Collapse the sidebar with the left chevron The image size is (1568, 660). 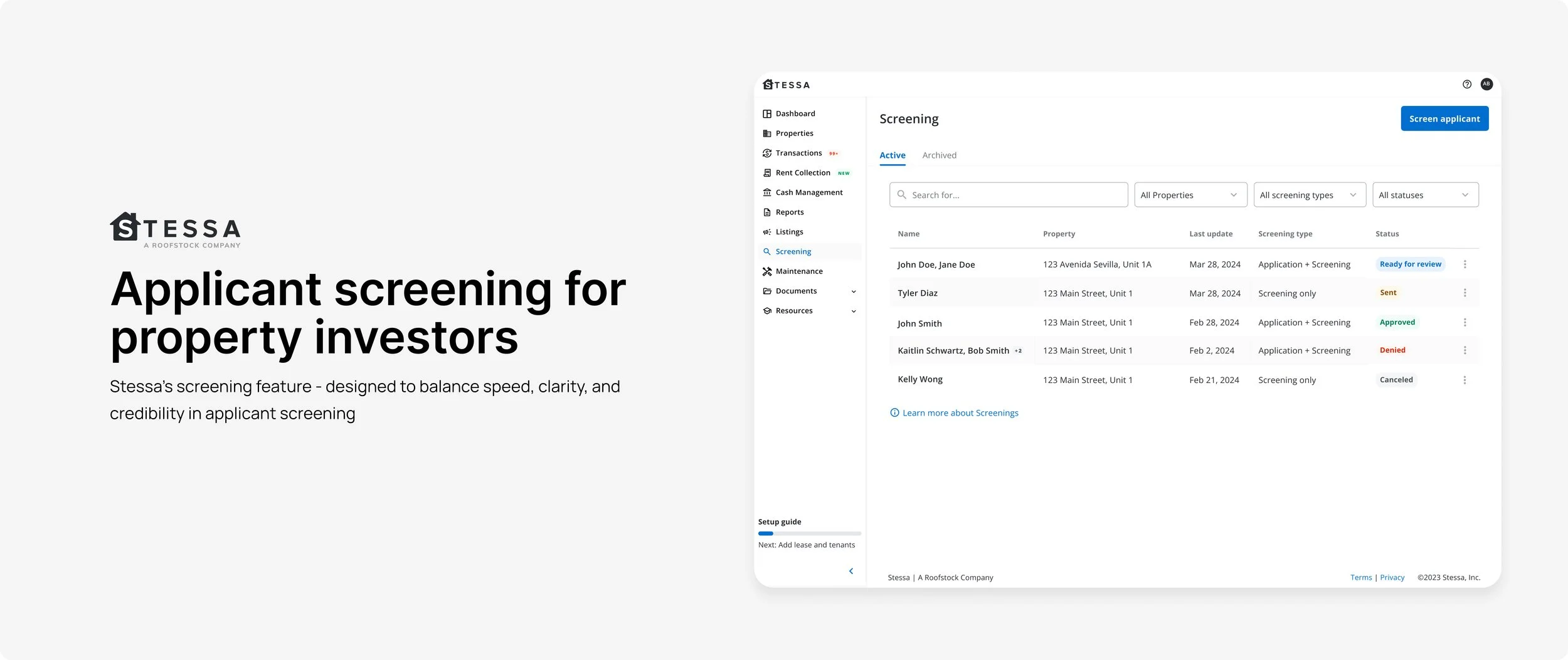tap(851, 571)
